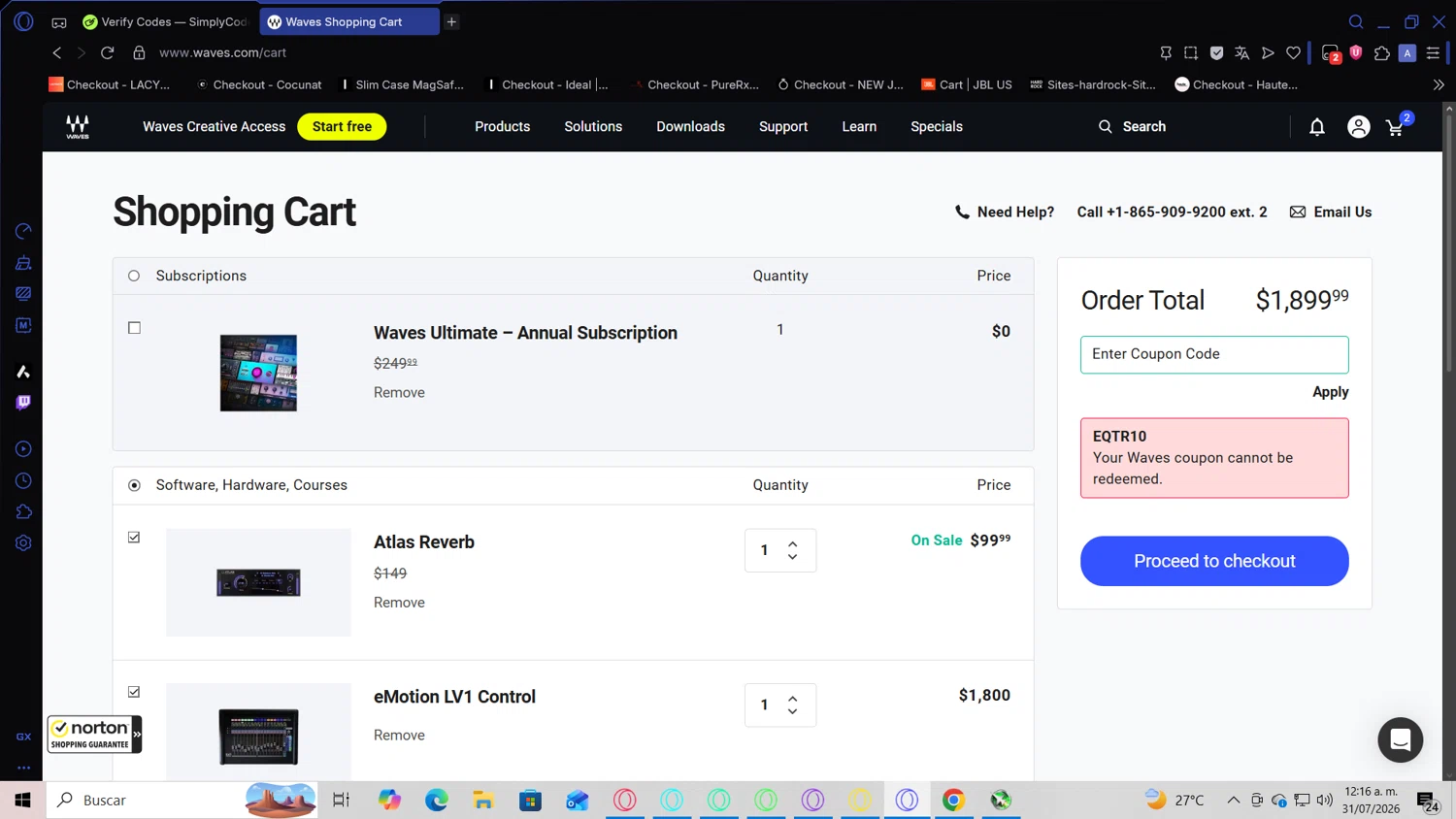Open the extensions puzzle icon
This screenshot has width=1456, height=819.
(1382, 52)
